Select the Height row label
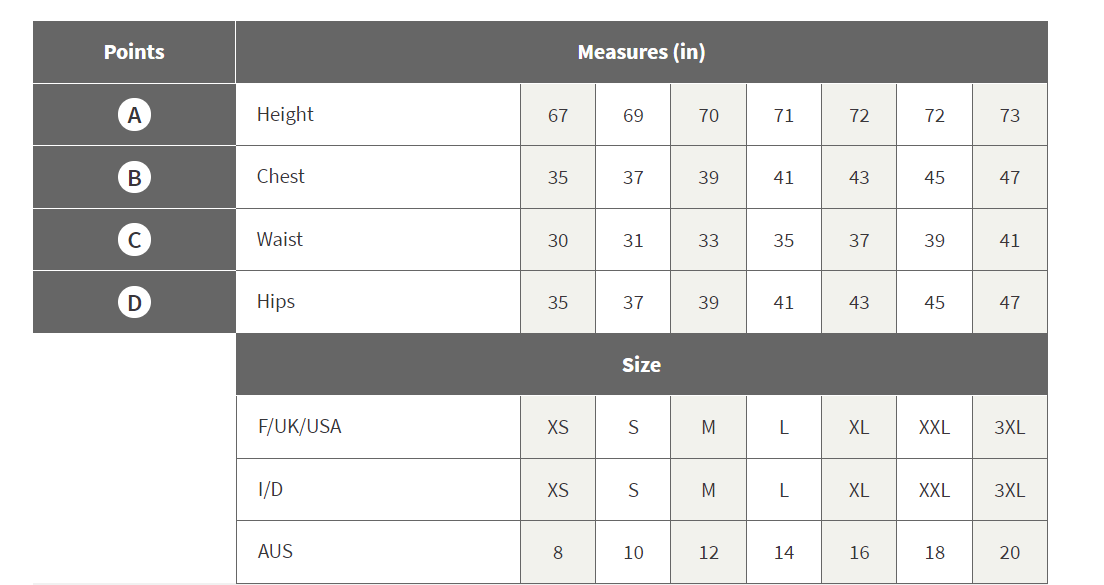This screenshot has height=585, width=1104. [x=285, y=115]
